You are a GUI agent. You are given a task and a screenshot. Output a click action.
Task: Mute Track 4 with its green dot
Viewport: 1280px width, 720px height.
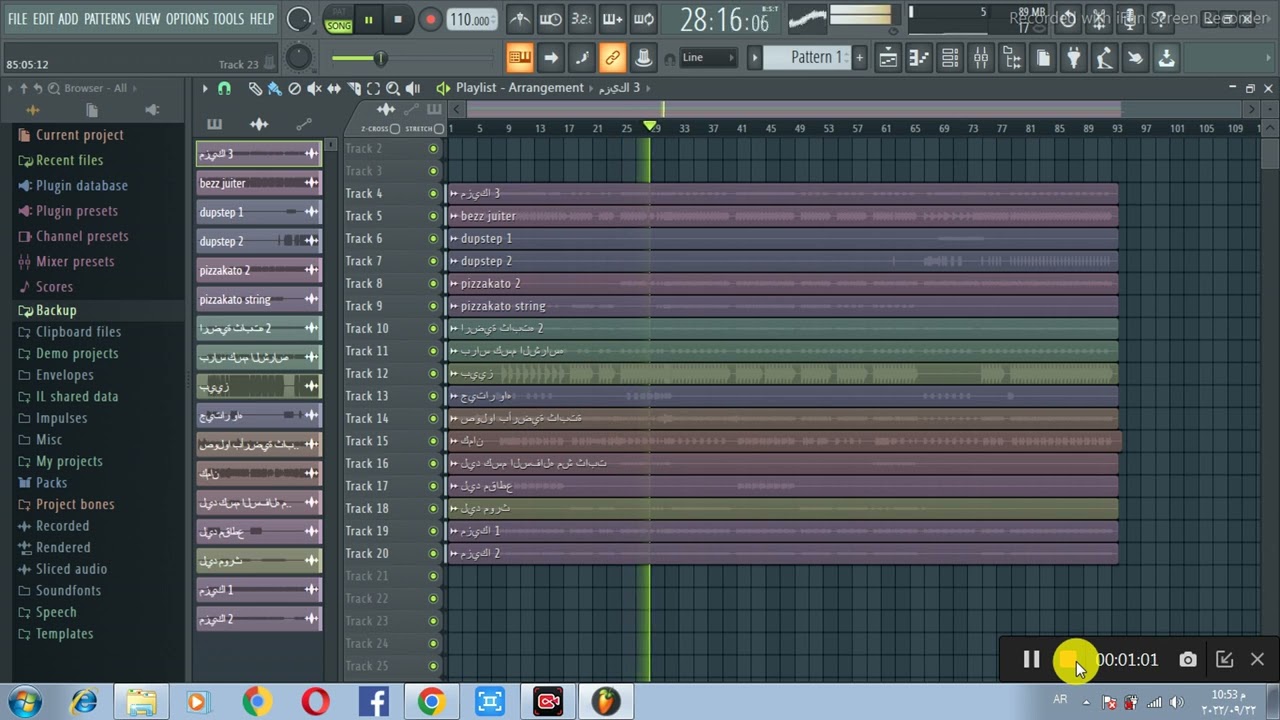(x=433, y=194)
